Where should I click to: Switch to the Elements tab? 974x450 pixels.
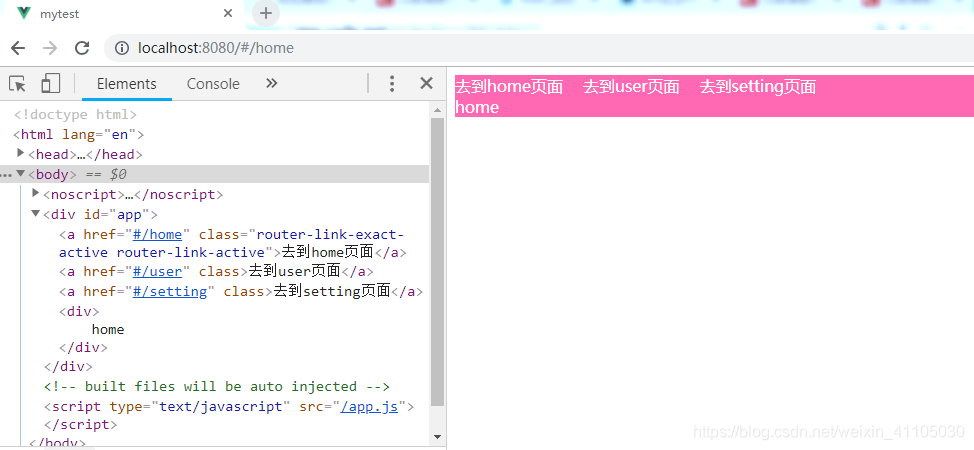tap(127, 84)
